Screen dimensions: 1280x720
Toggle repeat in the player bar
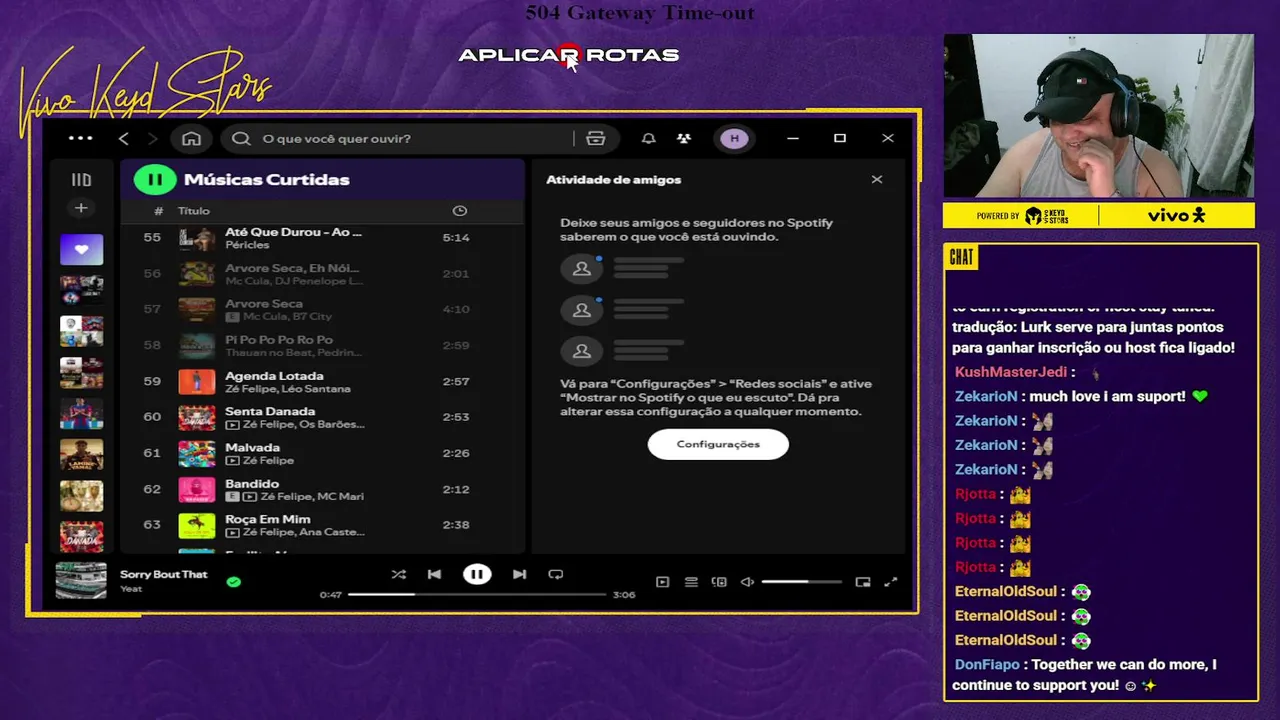555,574
